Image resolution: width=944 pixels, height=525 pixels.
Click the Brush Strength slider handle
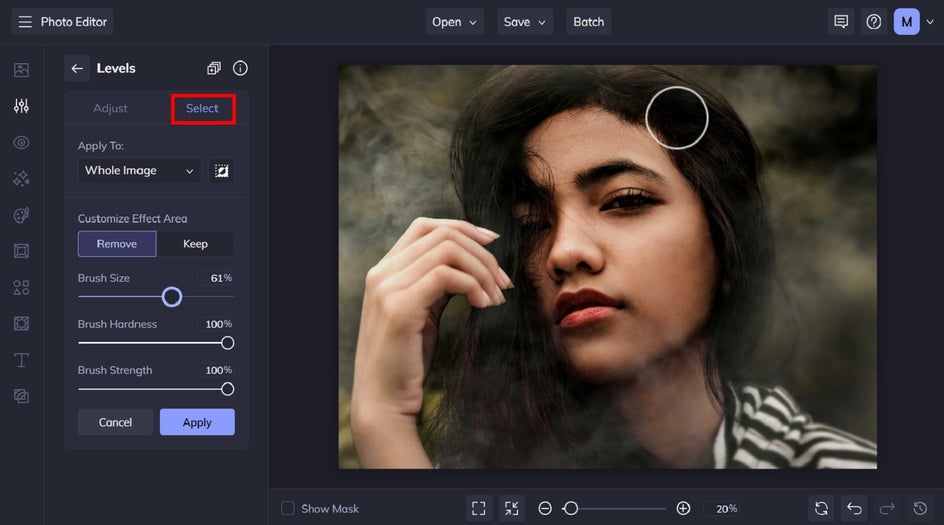tap(227, 390)
